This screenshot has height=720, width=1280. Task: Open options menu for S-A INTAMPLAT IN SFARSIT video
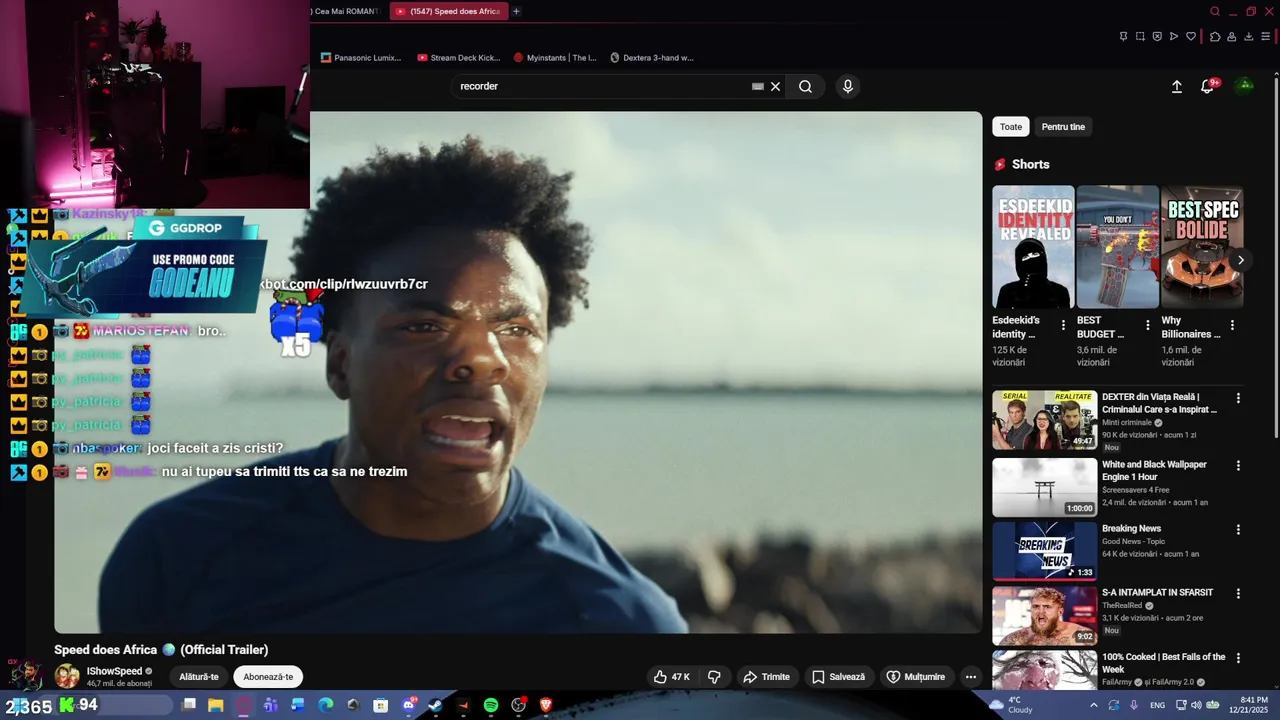point(1238,594)
